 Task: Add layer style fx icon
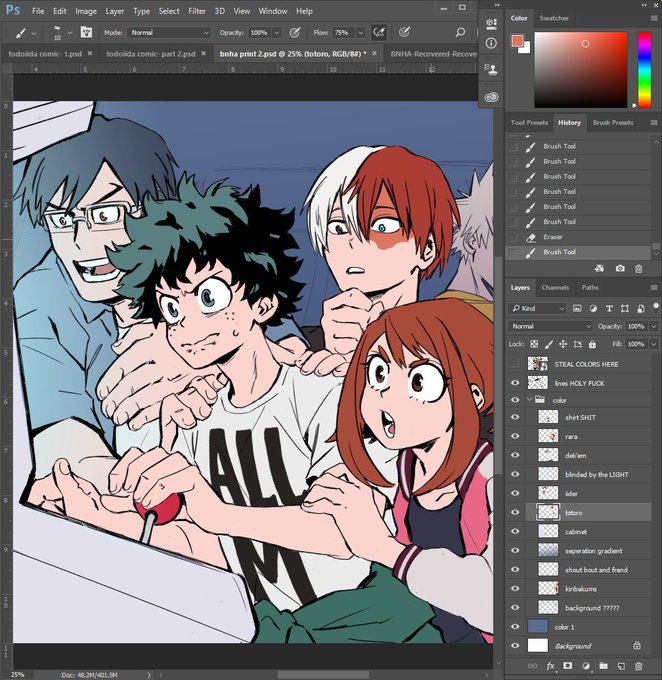pos(551,666)
